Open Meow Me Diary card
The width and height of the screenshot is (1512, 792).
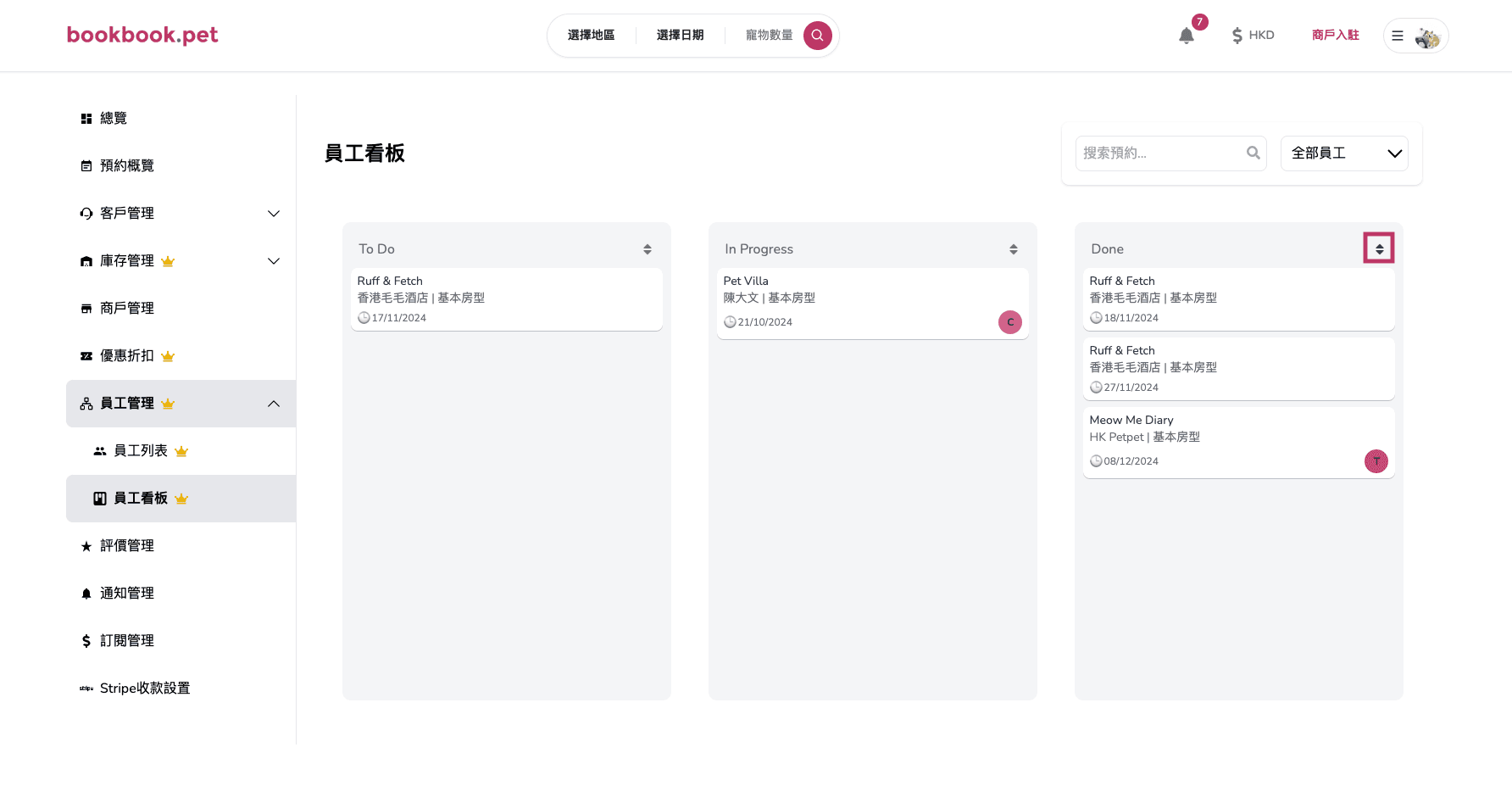pyautogui.click(x=1239, y=443)
